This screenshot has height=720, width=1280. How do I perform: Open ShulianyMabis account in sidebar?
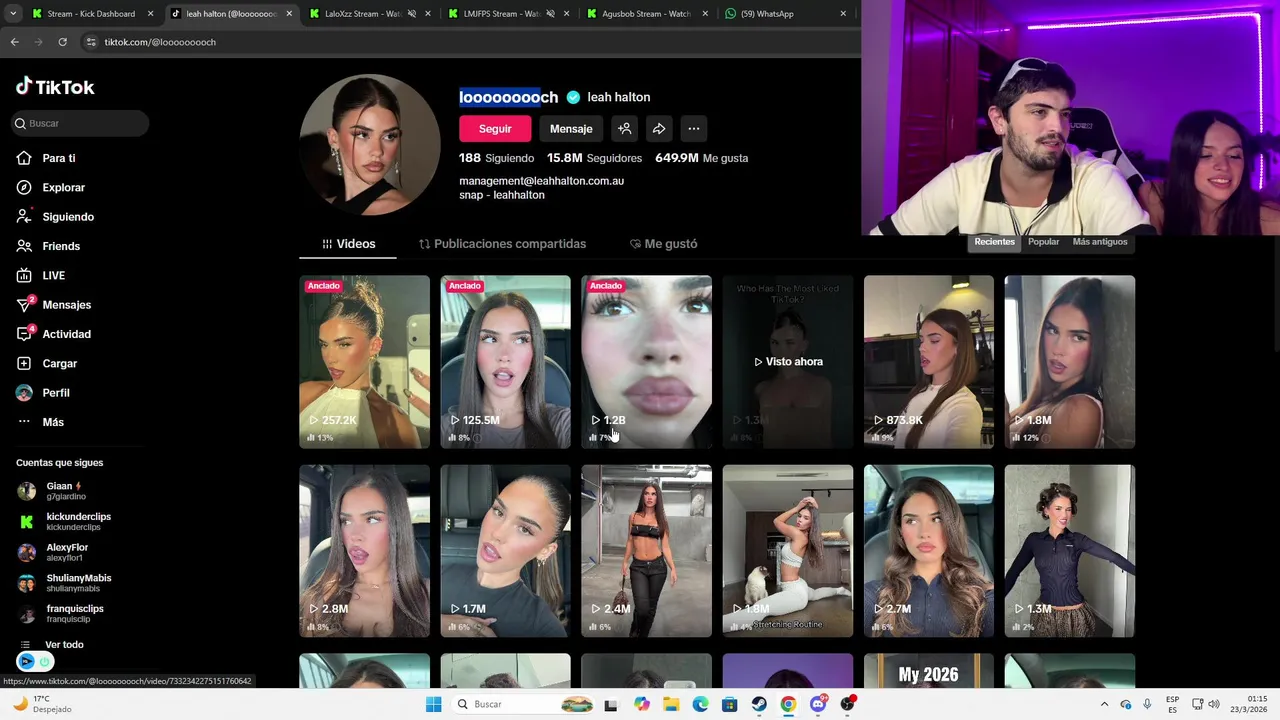click(64, 583)
